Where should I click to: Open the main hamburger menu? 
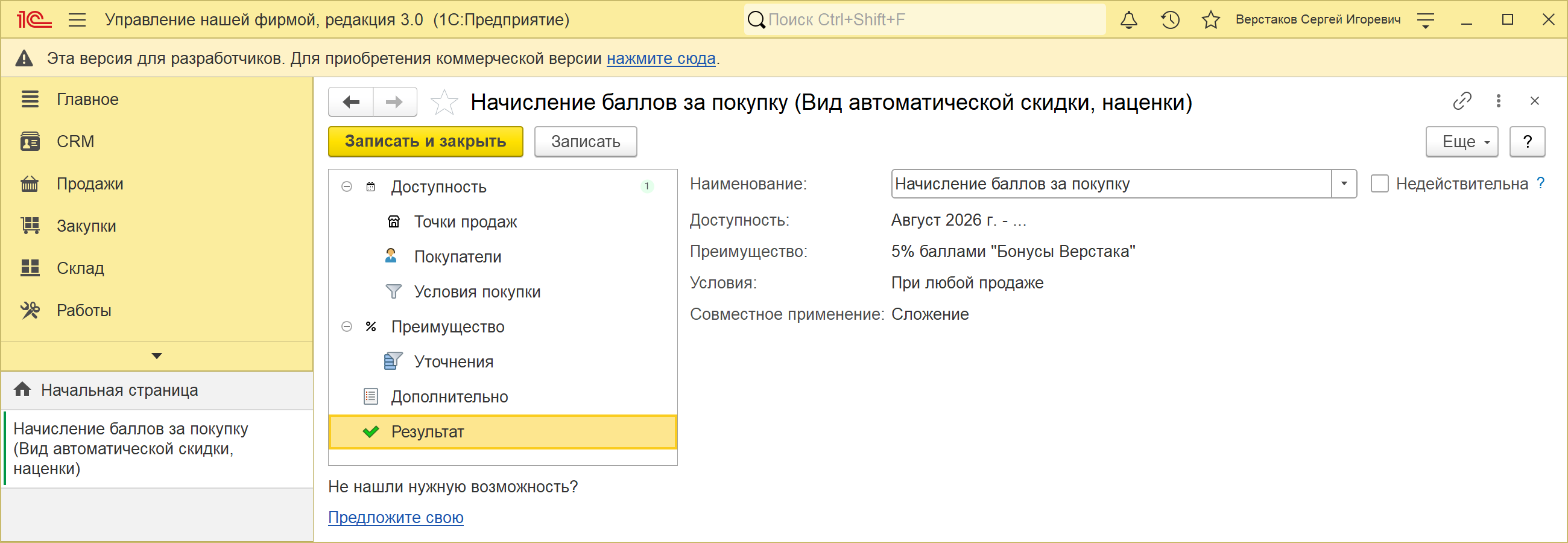tap(77, 19)
